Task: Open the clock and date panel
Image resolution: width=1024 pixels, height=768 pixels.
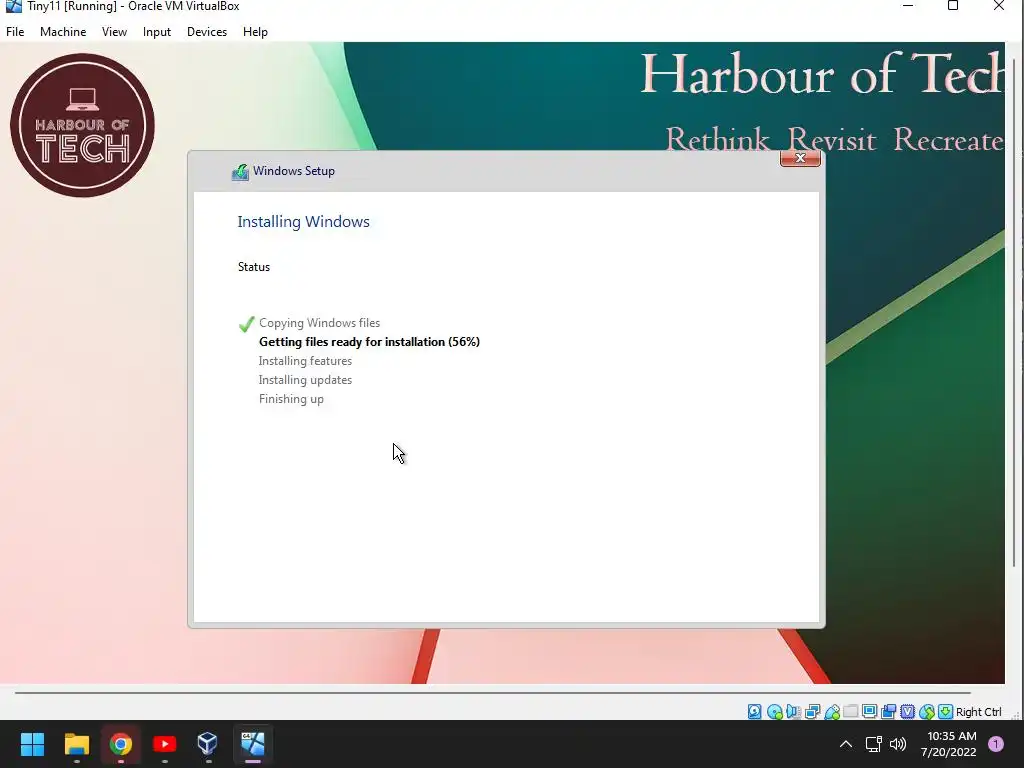Action: (951, 744)
